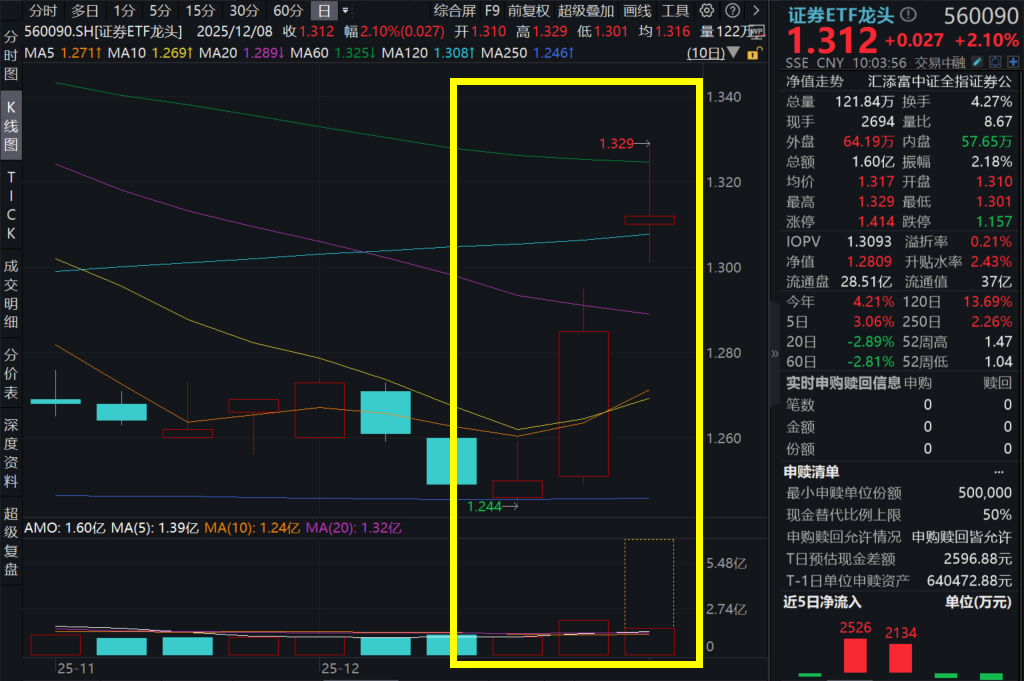
Task: Click the 工具 gear icon
Action: point(707,12)
